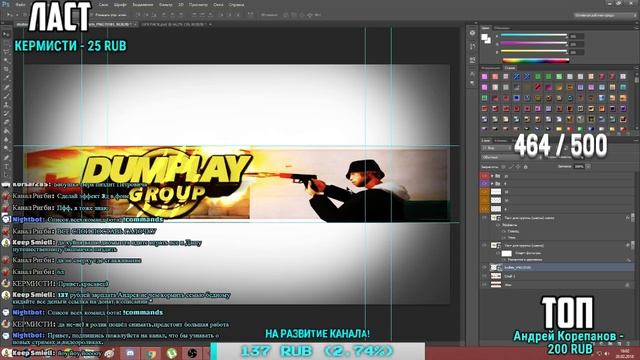This screenshot has width=640, height=360.
Task: Open Discord from the taskbar
Action: point(130,353)
